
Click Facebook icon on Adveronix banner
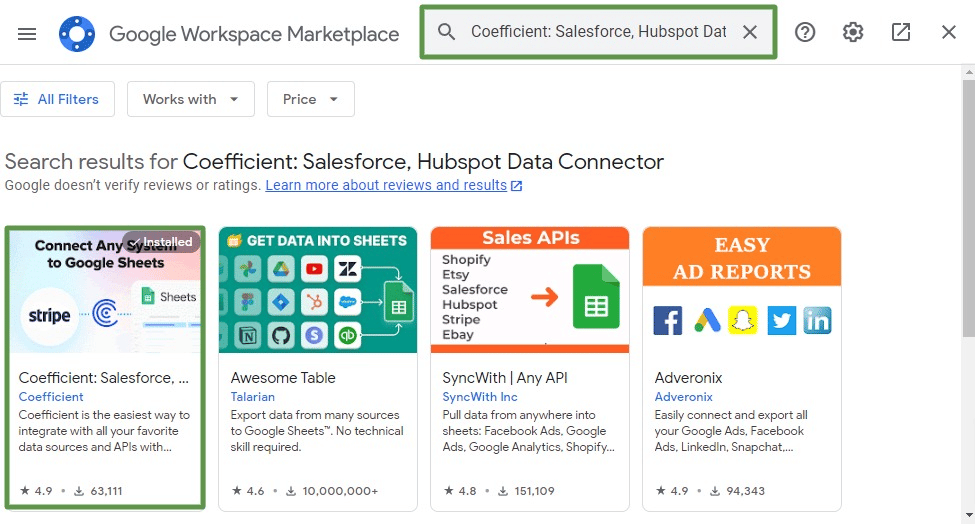(x=668, y=321)
